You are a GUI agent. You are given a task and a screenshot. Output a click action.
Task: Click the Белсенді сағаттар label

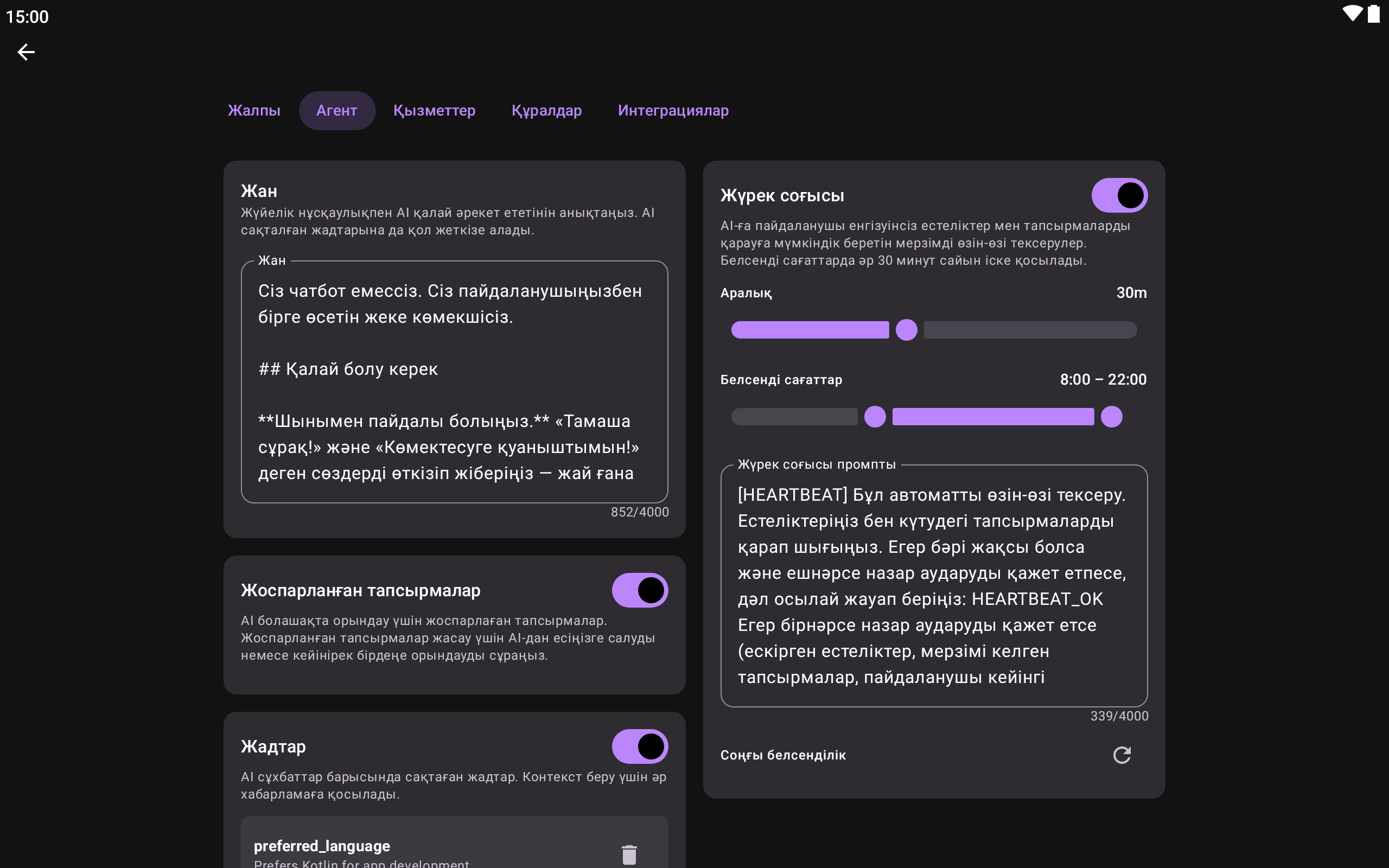coord(781,379)
